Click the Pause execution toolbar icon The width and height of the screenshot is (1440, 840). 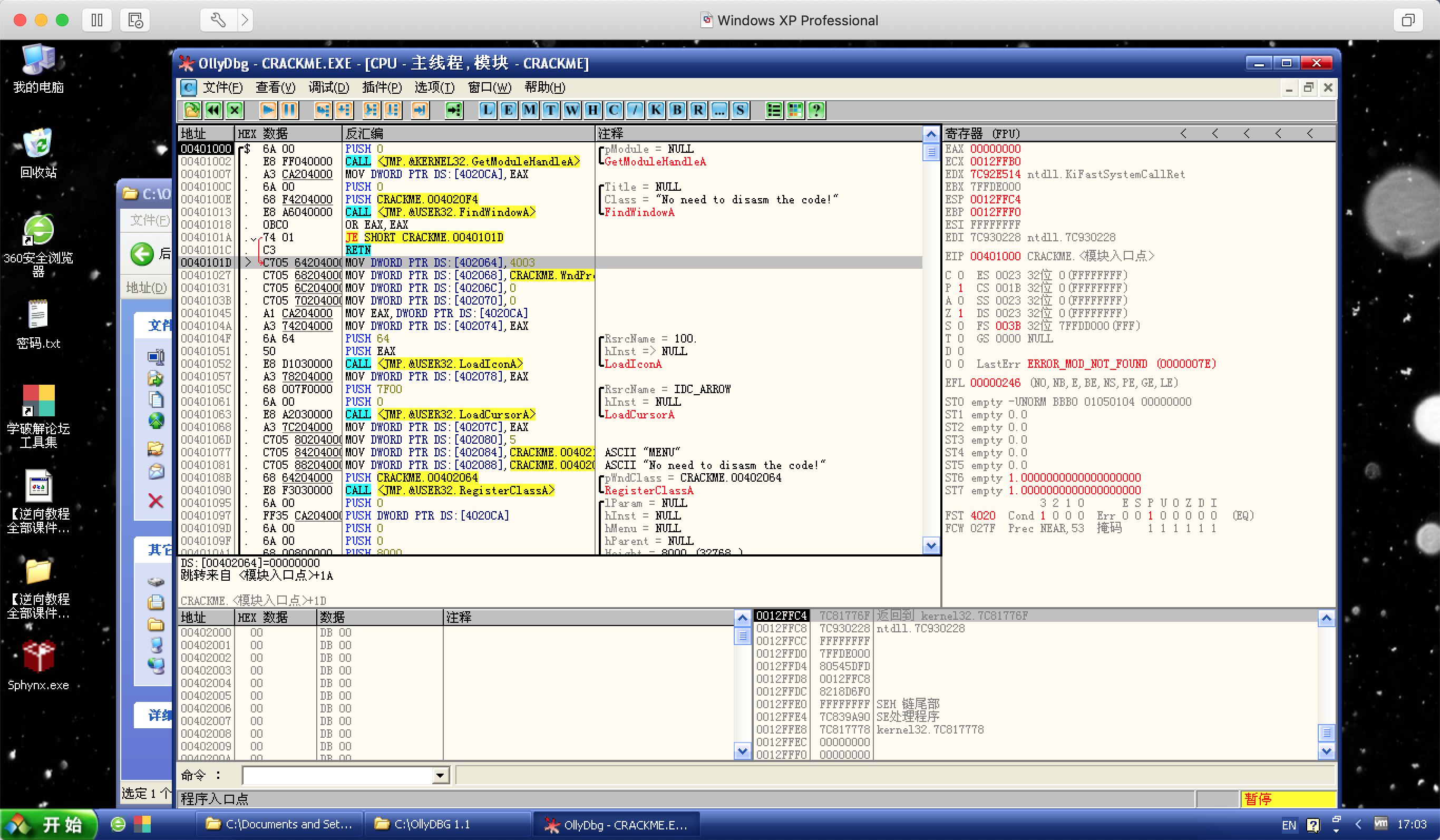click(289, 110)
